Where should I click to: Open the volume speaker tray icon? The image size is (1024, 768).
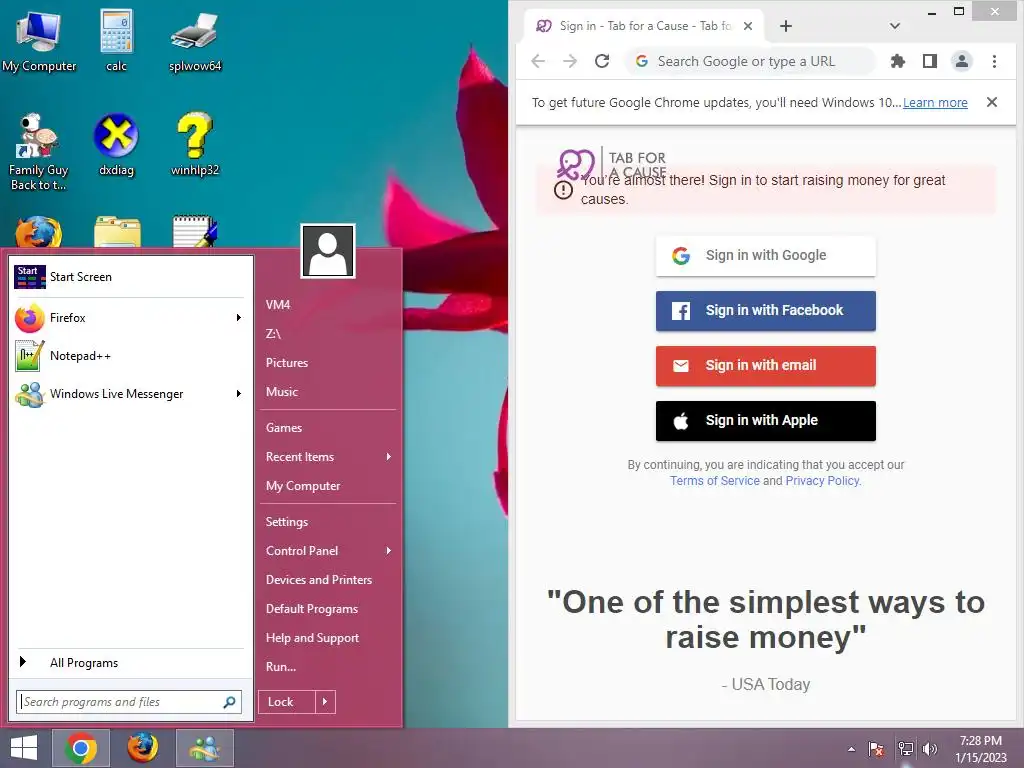930,749
